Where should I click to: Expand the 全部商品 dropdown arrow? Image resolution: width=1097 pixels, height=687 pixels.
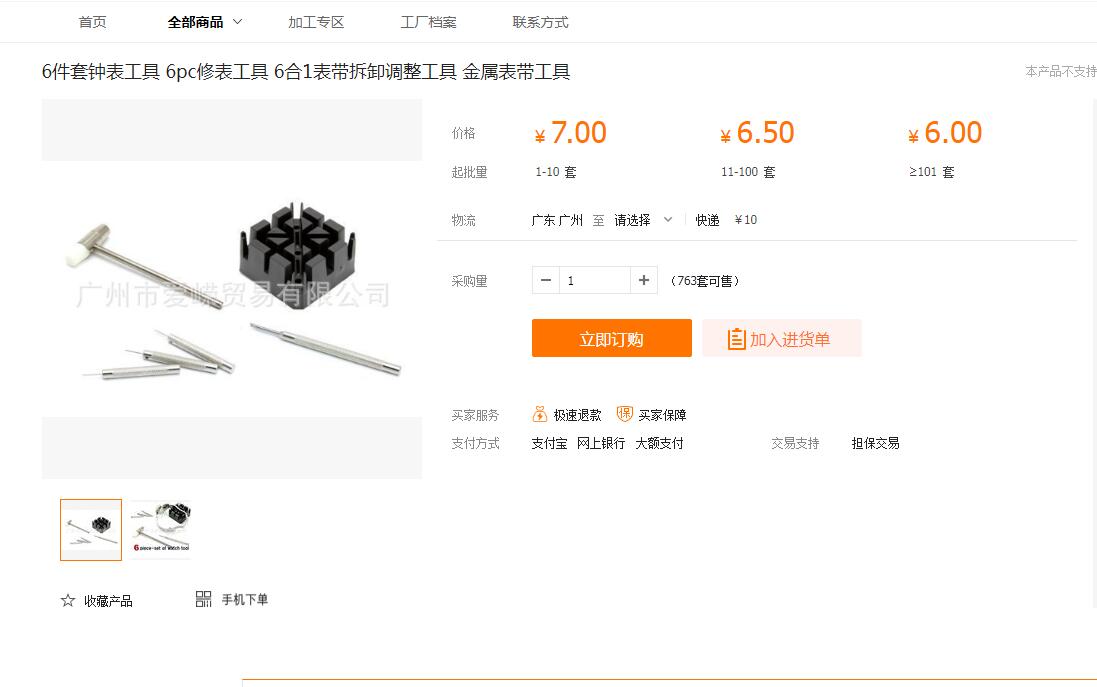pyautogui.click(x=237, y=22)
